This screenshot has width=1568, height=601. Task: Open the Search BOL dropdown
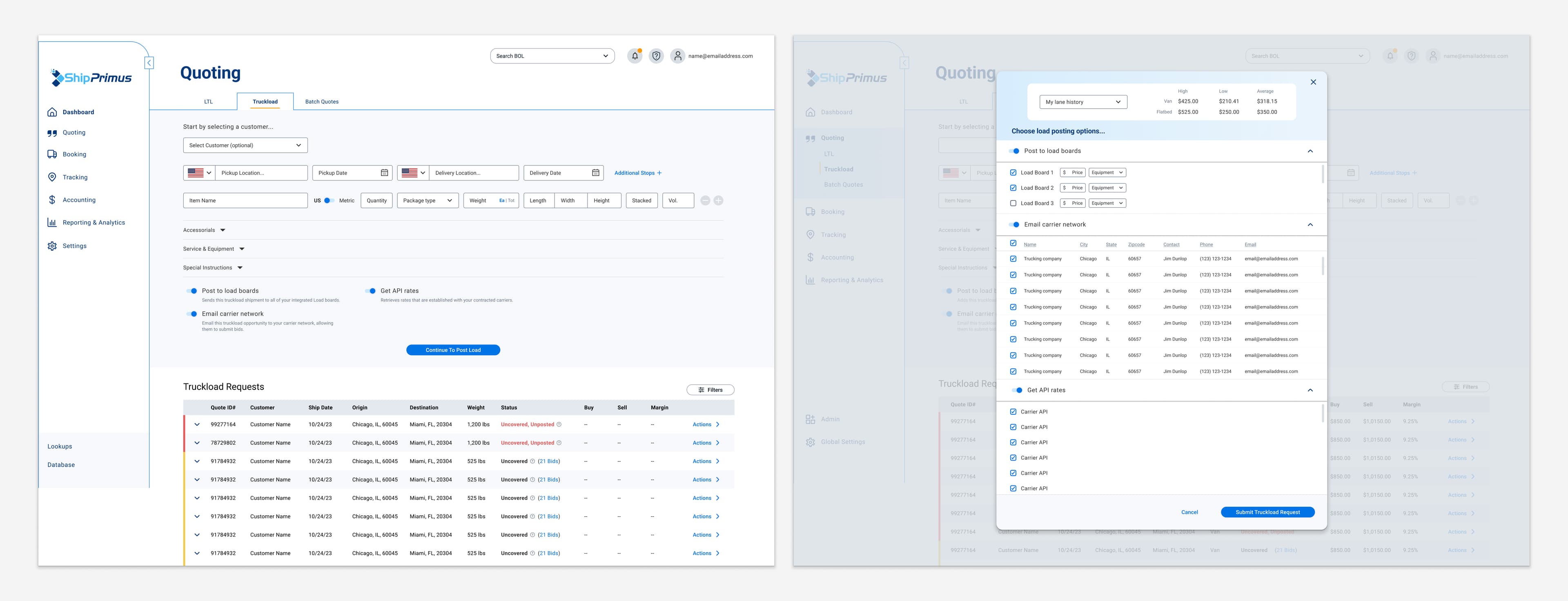(552, 56)
